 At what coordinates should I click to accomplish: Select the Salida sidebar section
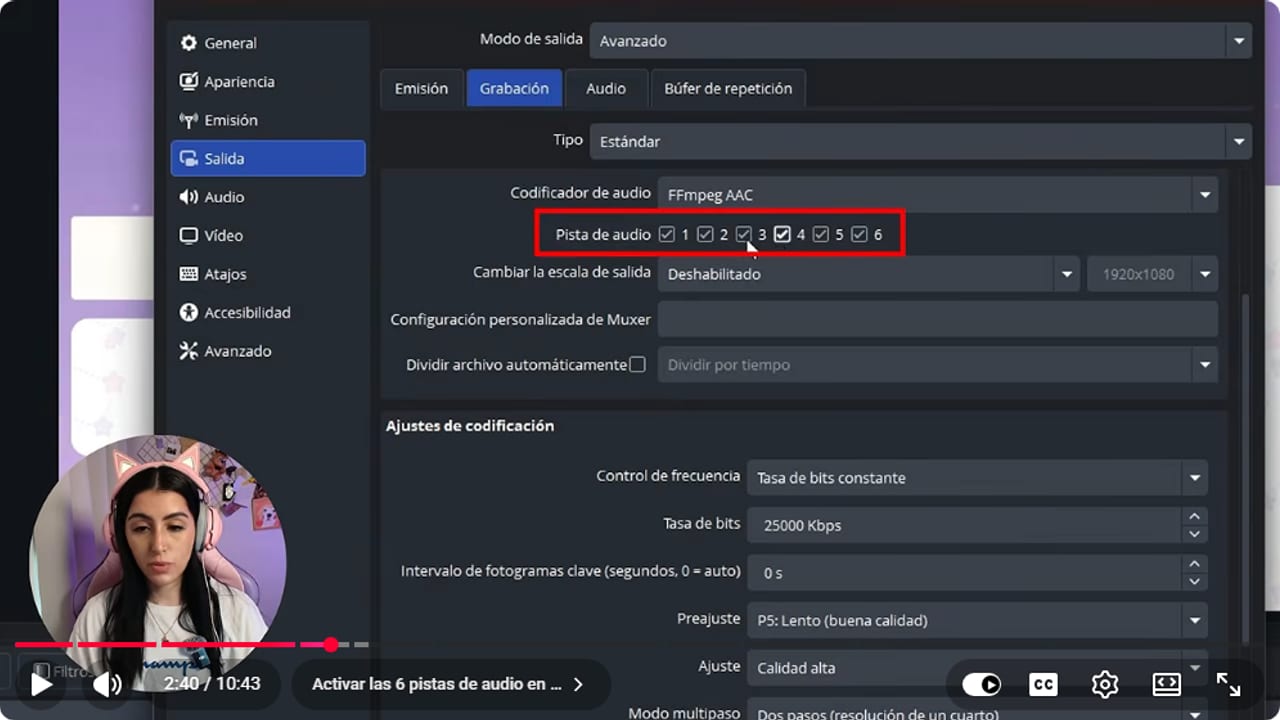tap(268, 158)
